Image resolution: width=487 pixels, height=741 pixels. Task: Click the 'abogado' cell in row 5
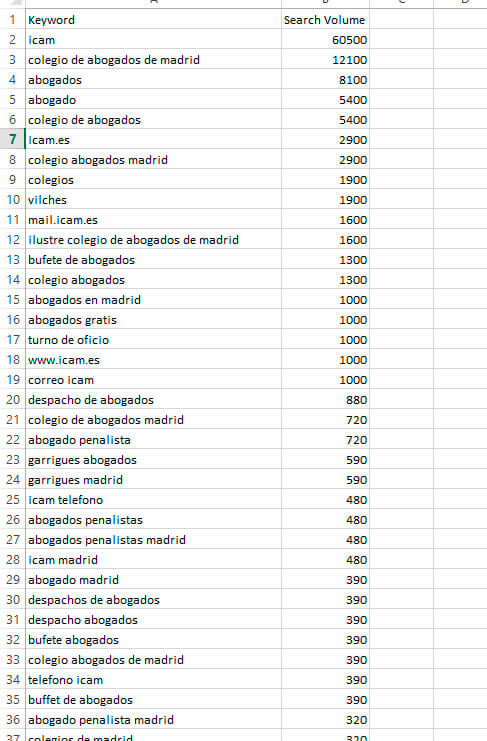pyautogui.click(x=153, y=100)
